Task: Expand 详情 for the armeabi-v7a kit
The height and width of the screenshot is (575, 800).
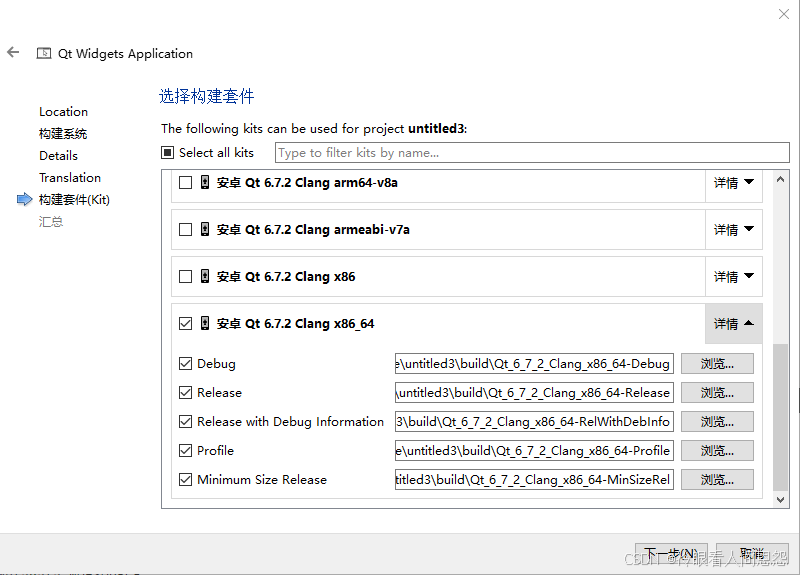Action: (734, 230)
